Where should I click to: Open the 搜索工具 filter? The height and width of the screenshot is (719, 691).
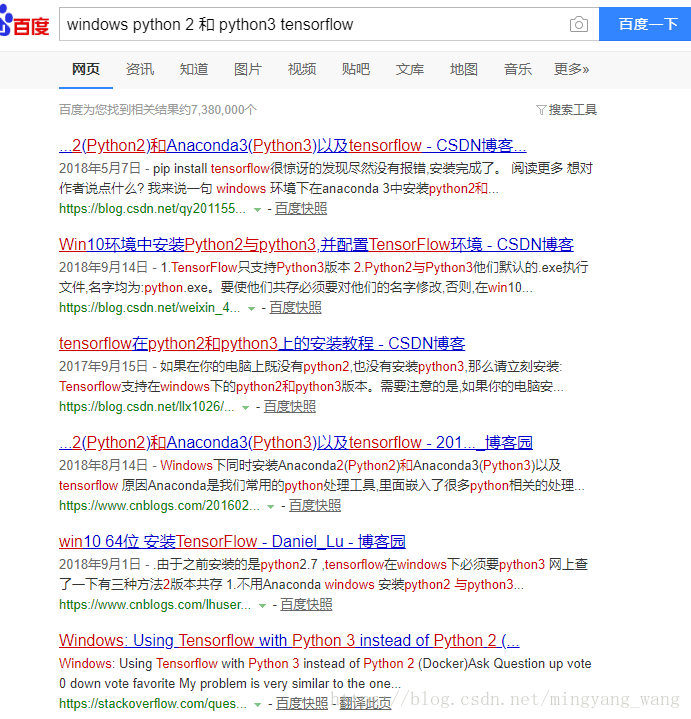coord(567,110)
